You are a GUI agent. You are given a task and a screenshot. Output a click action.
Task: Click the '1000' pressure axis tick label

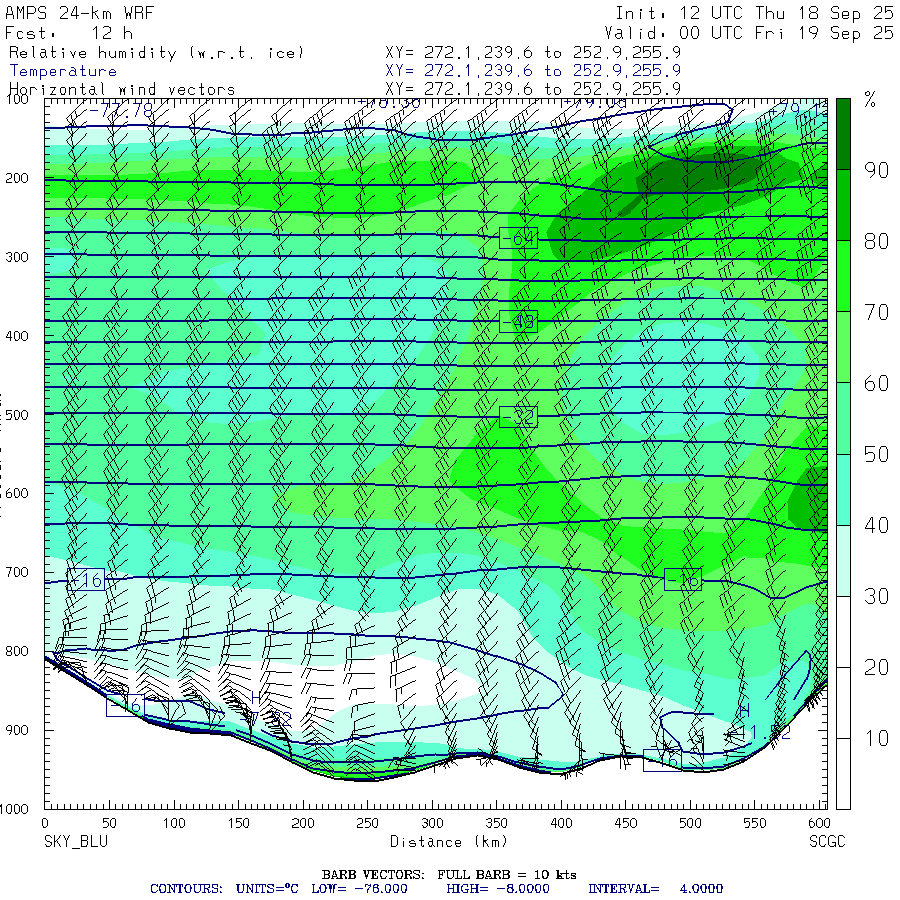14,809
